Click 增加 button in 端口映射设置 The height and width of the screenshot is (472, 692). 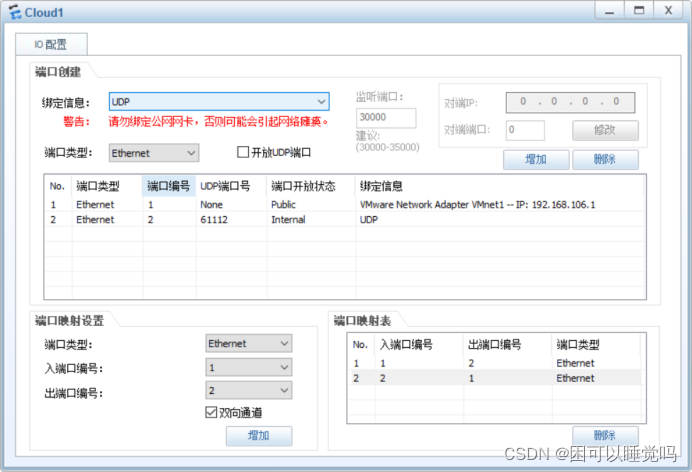(259, 436)
